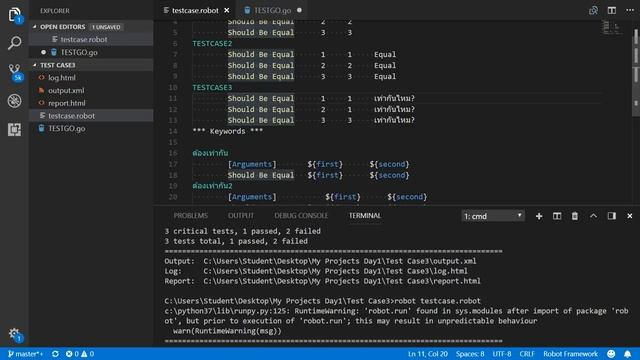Screen dimensions: 640x360
Task: Kill terminal with trash icon
Action: click(x=575, y=216)
